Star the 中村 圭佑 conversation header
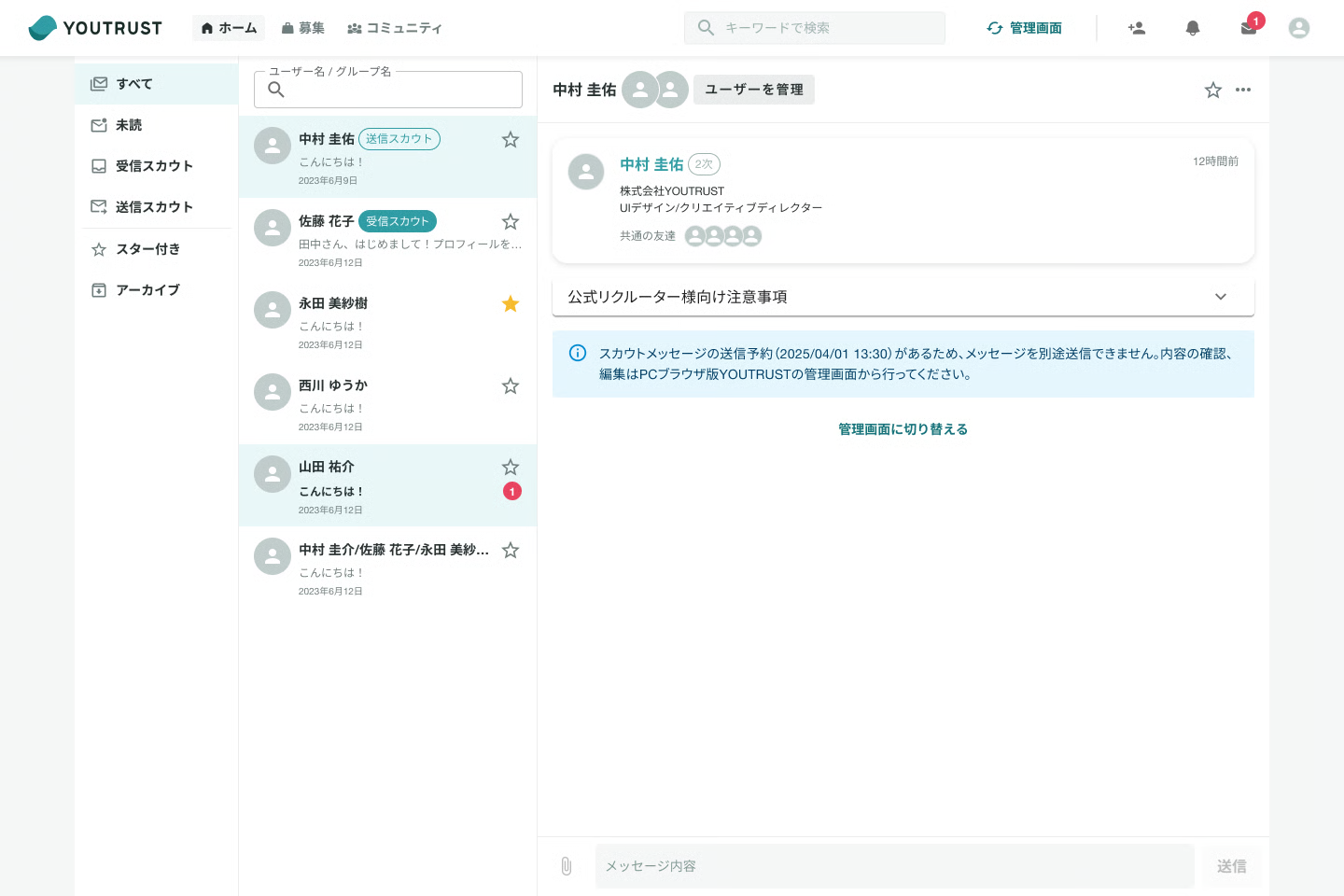Screen dimensions: 1344x896 pyautogui.click(x=1212, y=90)
